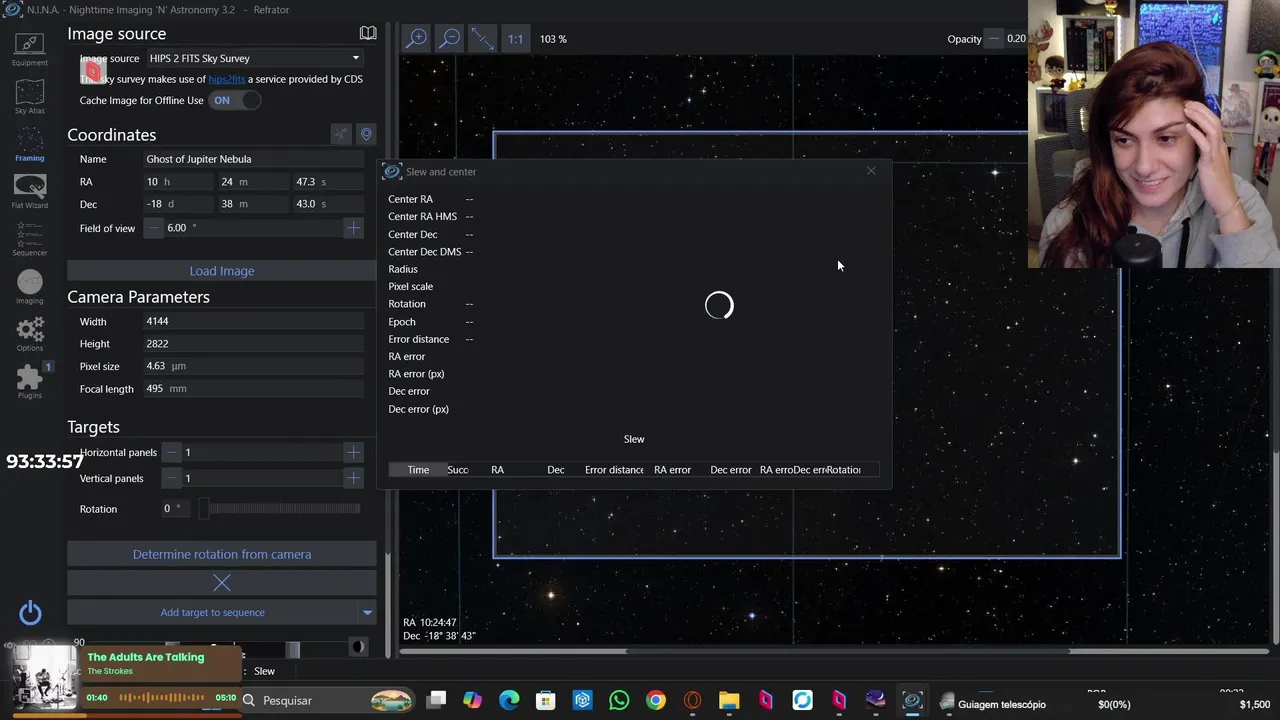Viewport: 1280px width, 720px height.
Task: Click the Load Image button
Action: point(222,271)
